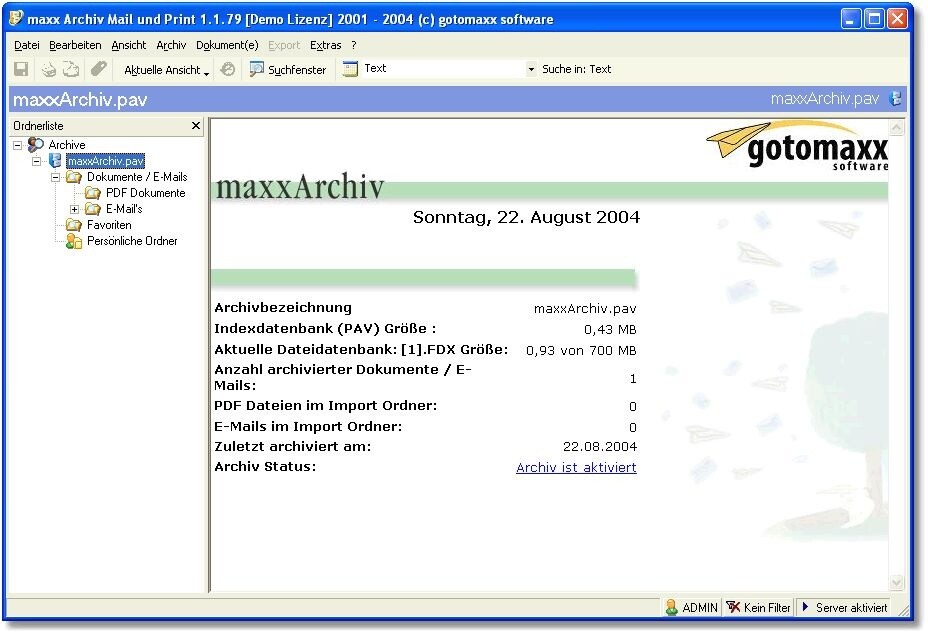Click the Suchfenster button label
Screen dimensions: 928x635
[x=297, y=70]
